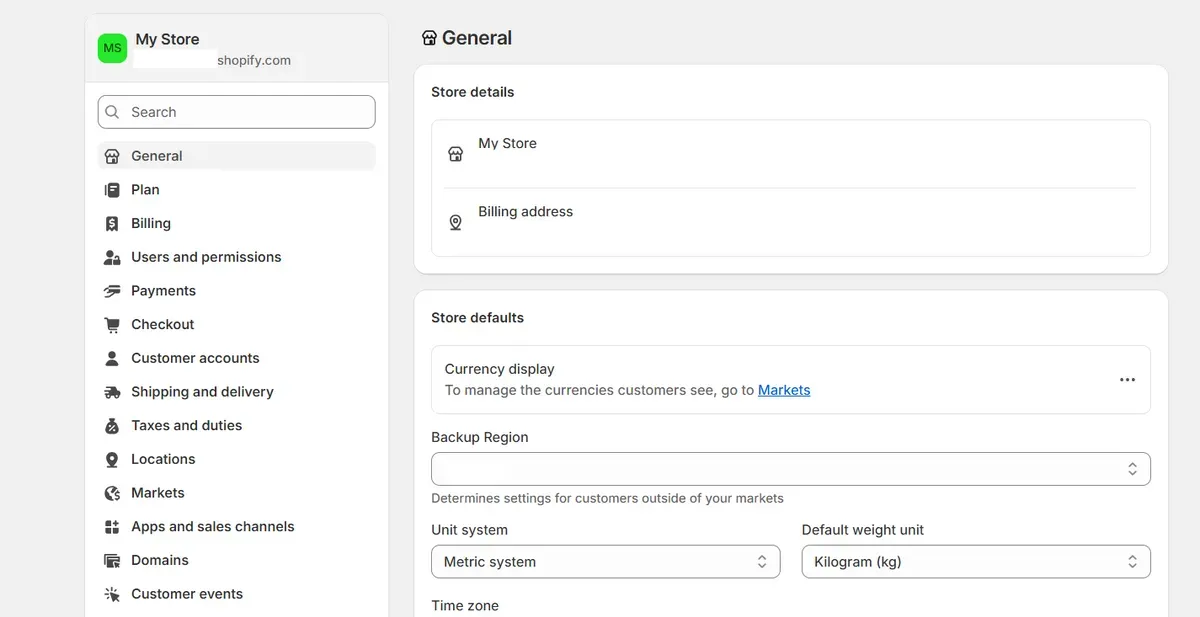
Task: Click the Checkout cart icon
Action: point(112,325)
